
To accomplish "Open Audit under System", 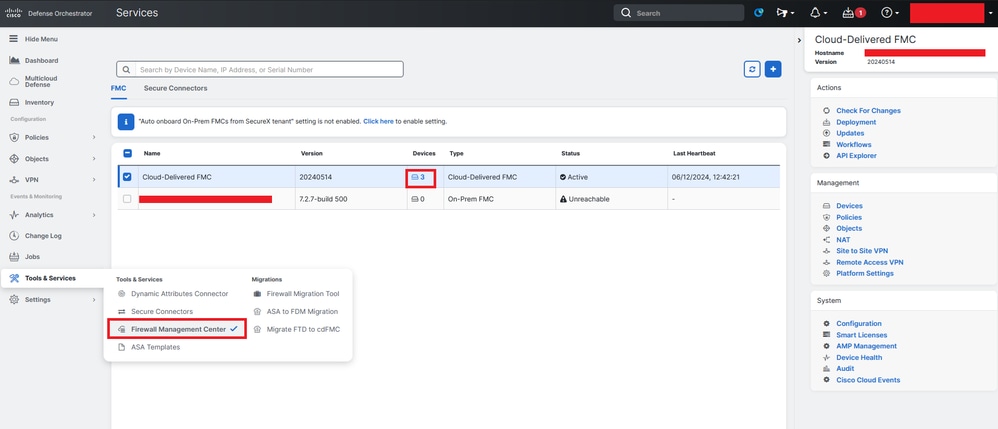I will pyautogui.click(x=845, y=369).
